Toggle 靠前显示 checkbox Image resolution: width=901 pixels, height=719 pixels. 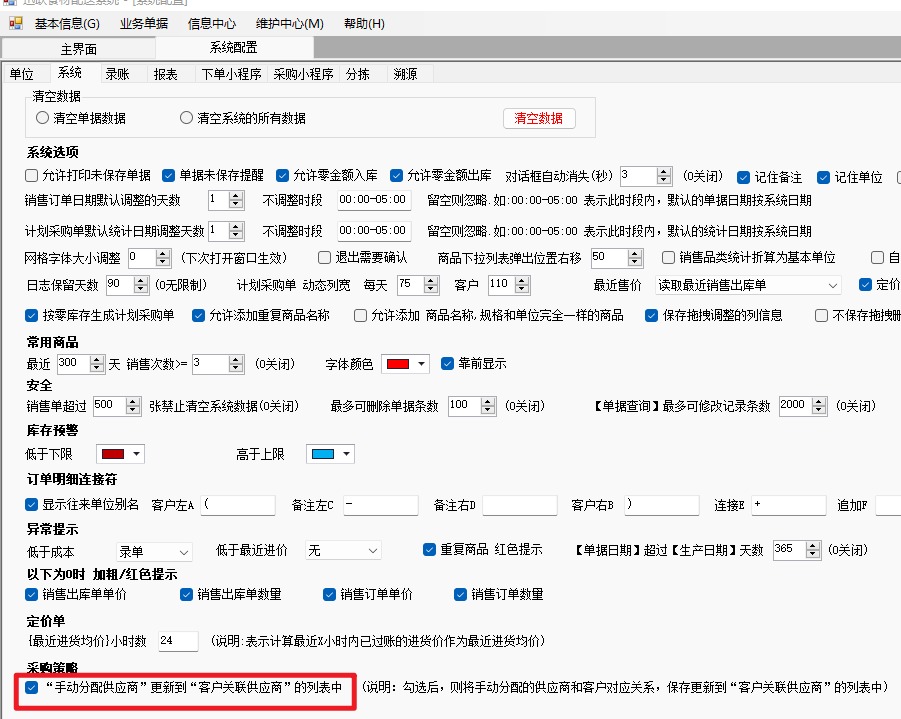pyautogui.click(x=448, y=364)
